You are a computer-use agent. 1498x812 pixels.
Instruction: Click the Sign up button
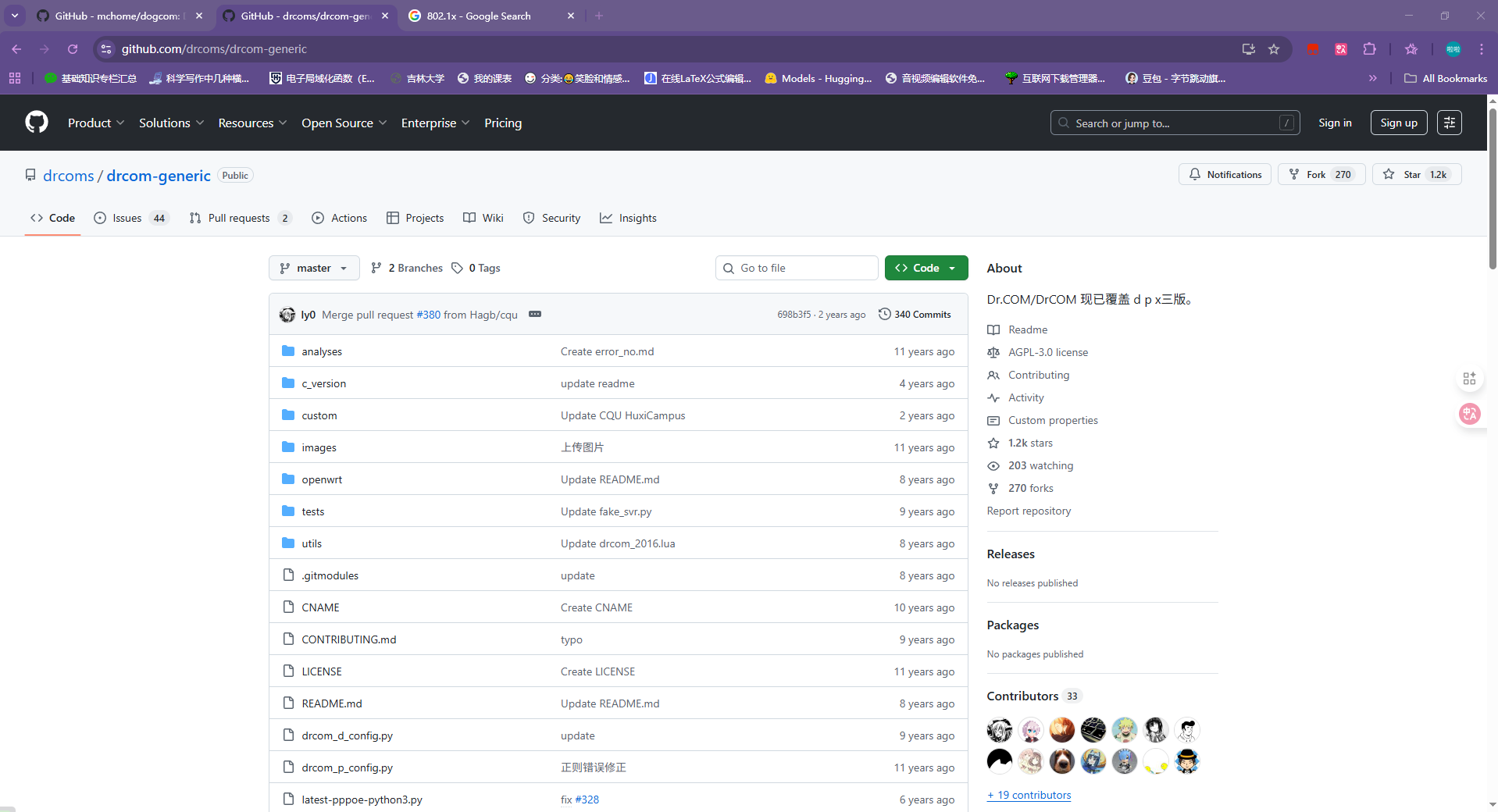pos(1398,123)
